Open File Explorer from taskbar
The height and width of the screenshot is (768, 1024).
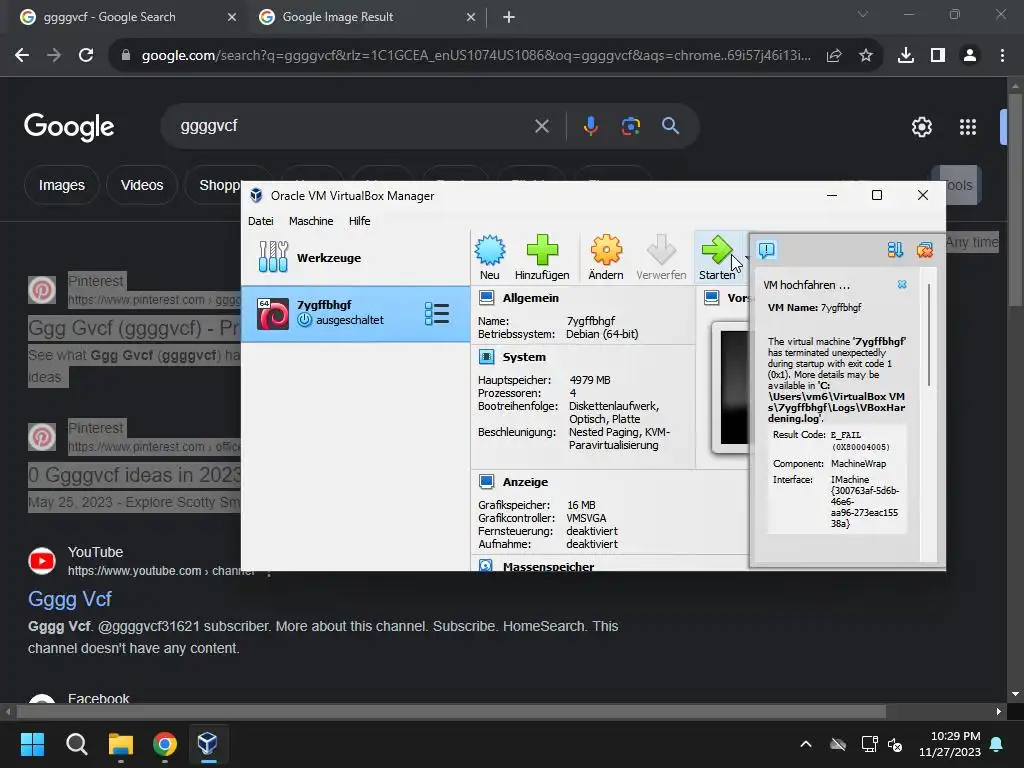pos(121,744)
